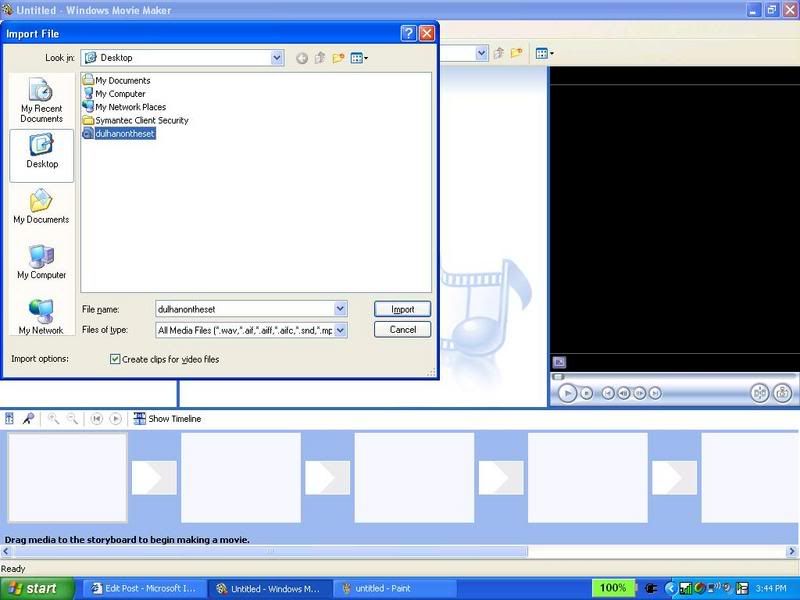Create new folder in Import dialog
The image size is (800, 600).
338,58
